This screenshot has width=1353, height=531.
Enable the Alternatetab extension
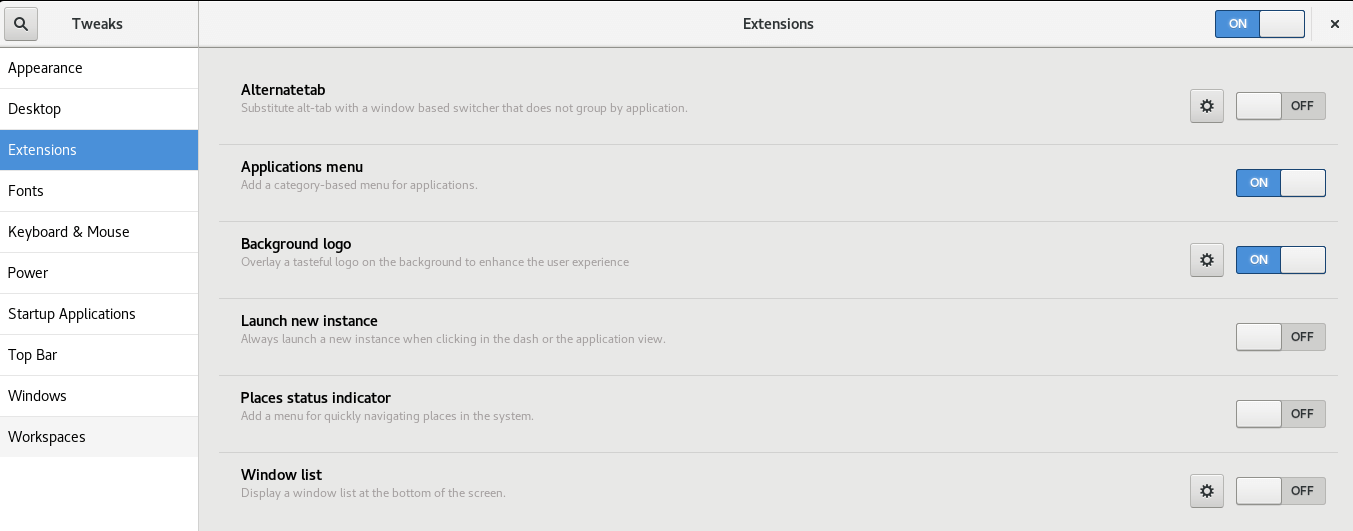(x=1281, y=106)
